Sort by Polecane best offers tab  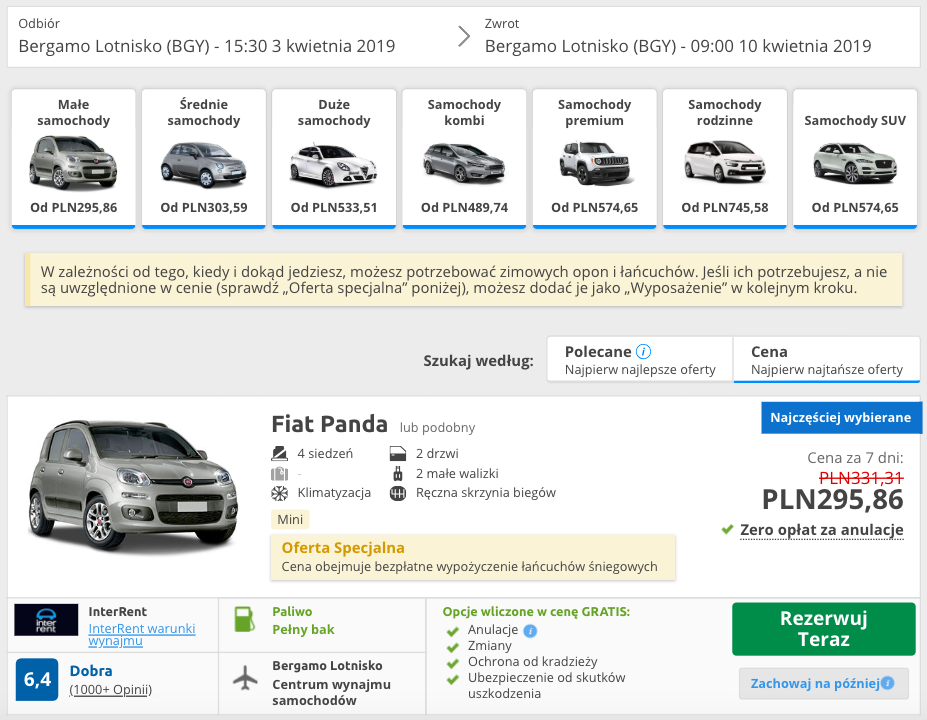[x=640, y=359]
